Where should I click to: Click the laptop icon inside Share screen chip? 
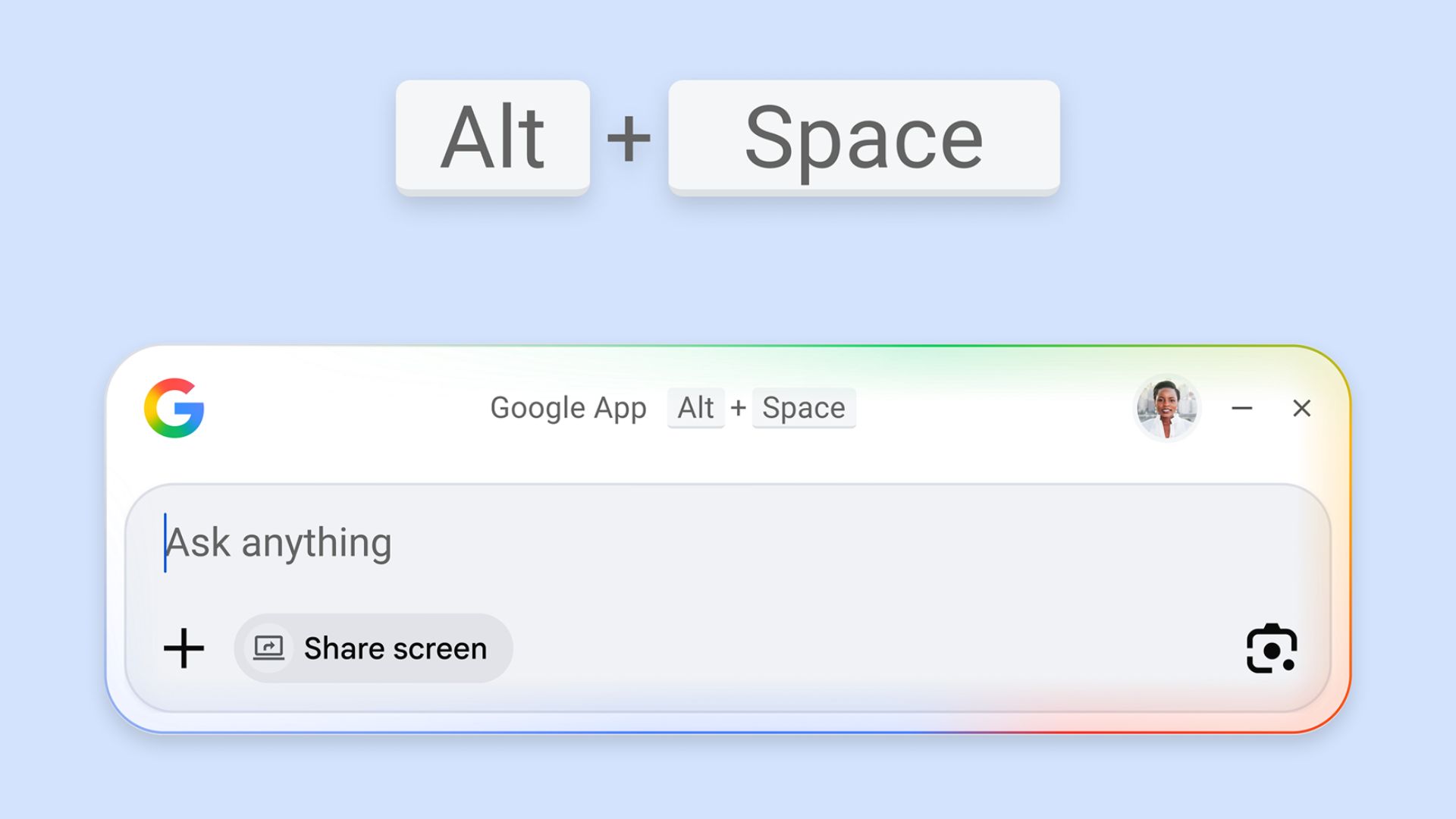(269, 648)
